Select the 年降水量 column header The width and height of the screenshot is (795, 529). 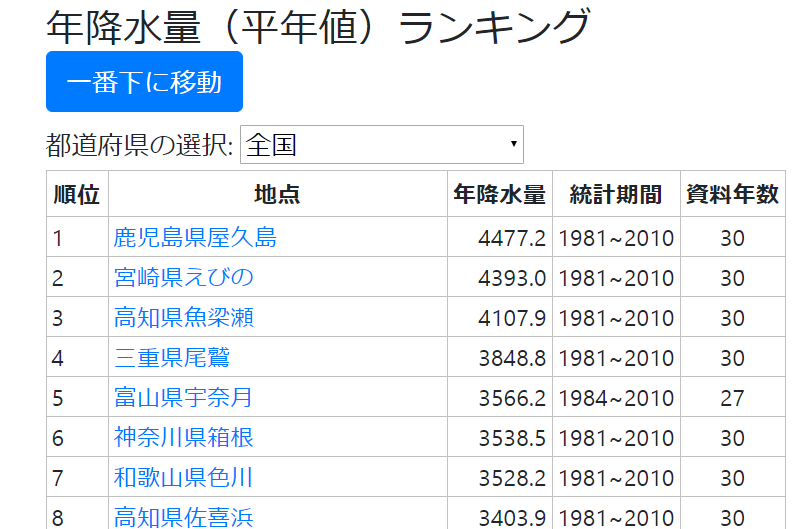pyautogui.click(x=499, y=195)
